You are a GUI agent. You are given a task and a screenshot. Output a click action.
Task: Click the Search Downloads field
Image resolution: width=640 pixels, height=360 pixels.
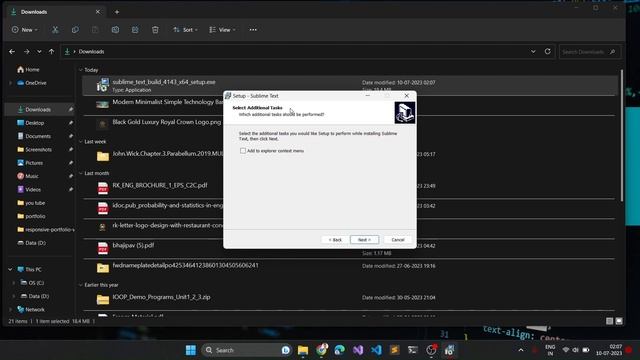(x=589, y=52)
